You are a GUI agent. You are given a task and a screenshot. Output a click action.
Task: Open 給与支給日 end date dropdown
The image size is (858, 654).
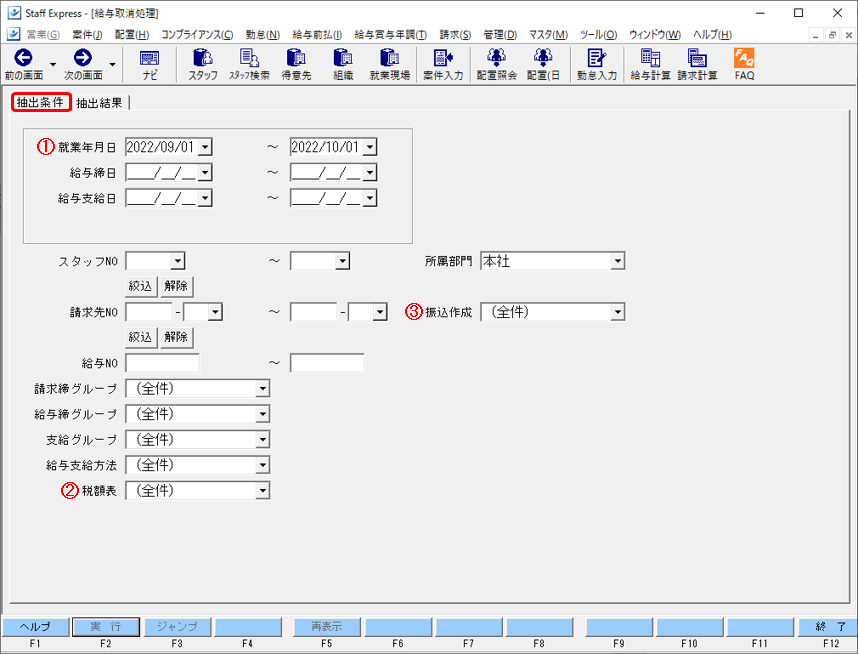[x=370, y=198]
